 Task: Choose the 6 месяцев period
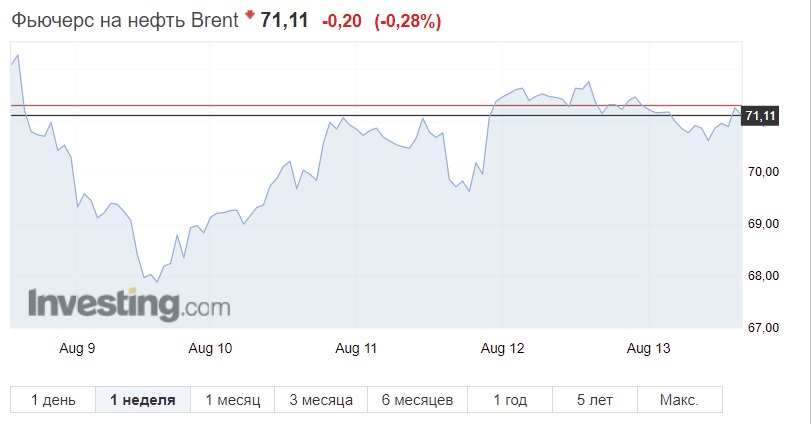click(x=417, y=400)
